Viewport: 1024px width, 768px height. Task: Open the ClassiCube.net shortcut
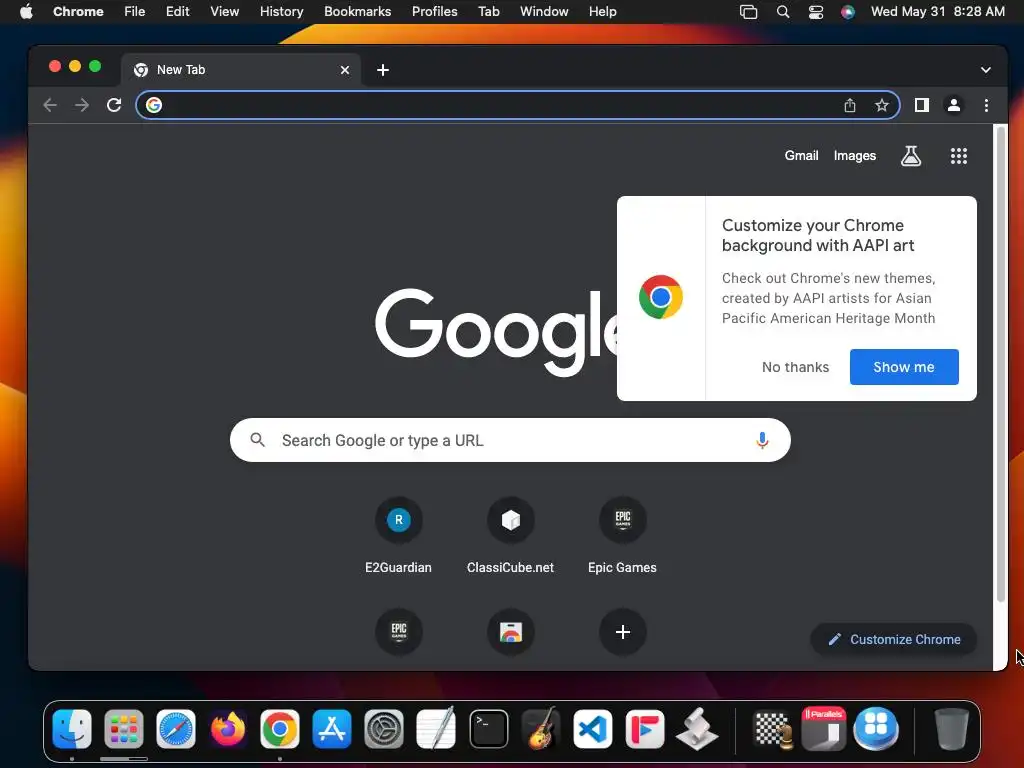pos(511,536)
